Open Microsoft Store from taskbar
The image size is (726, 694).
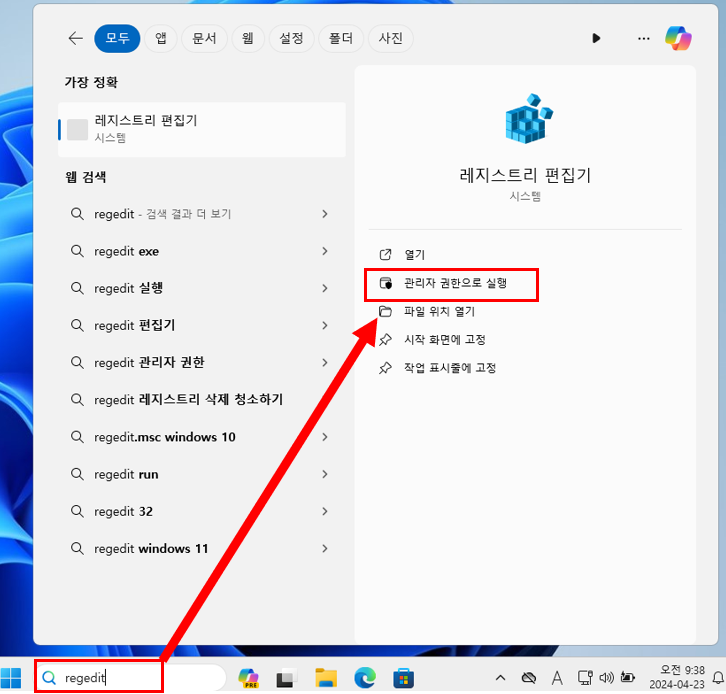pos(404,678)
